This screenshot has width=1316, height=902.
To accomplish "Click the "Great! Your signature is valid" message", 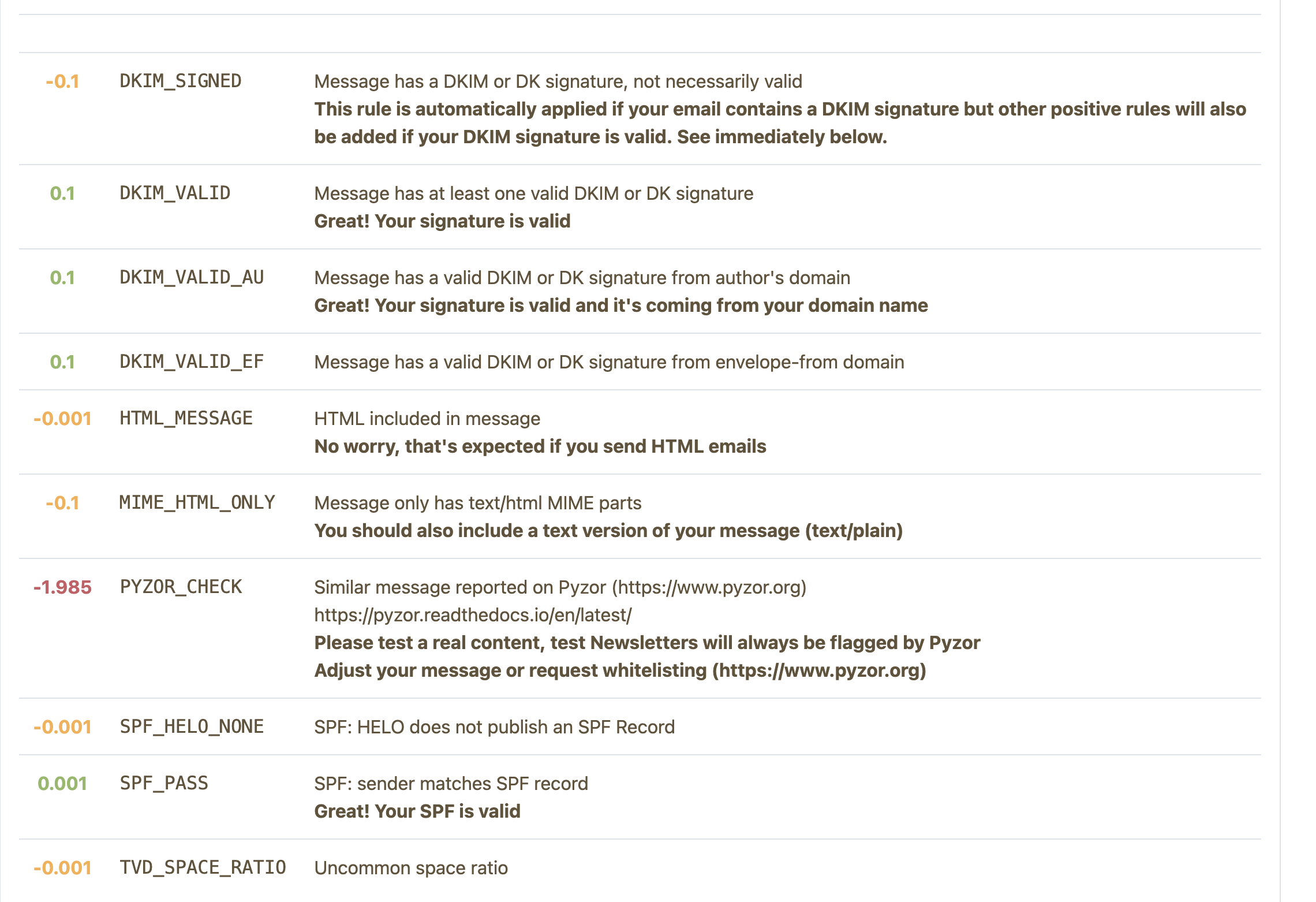I will tap(442, 221).
